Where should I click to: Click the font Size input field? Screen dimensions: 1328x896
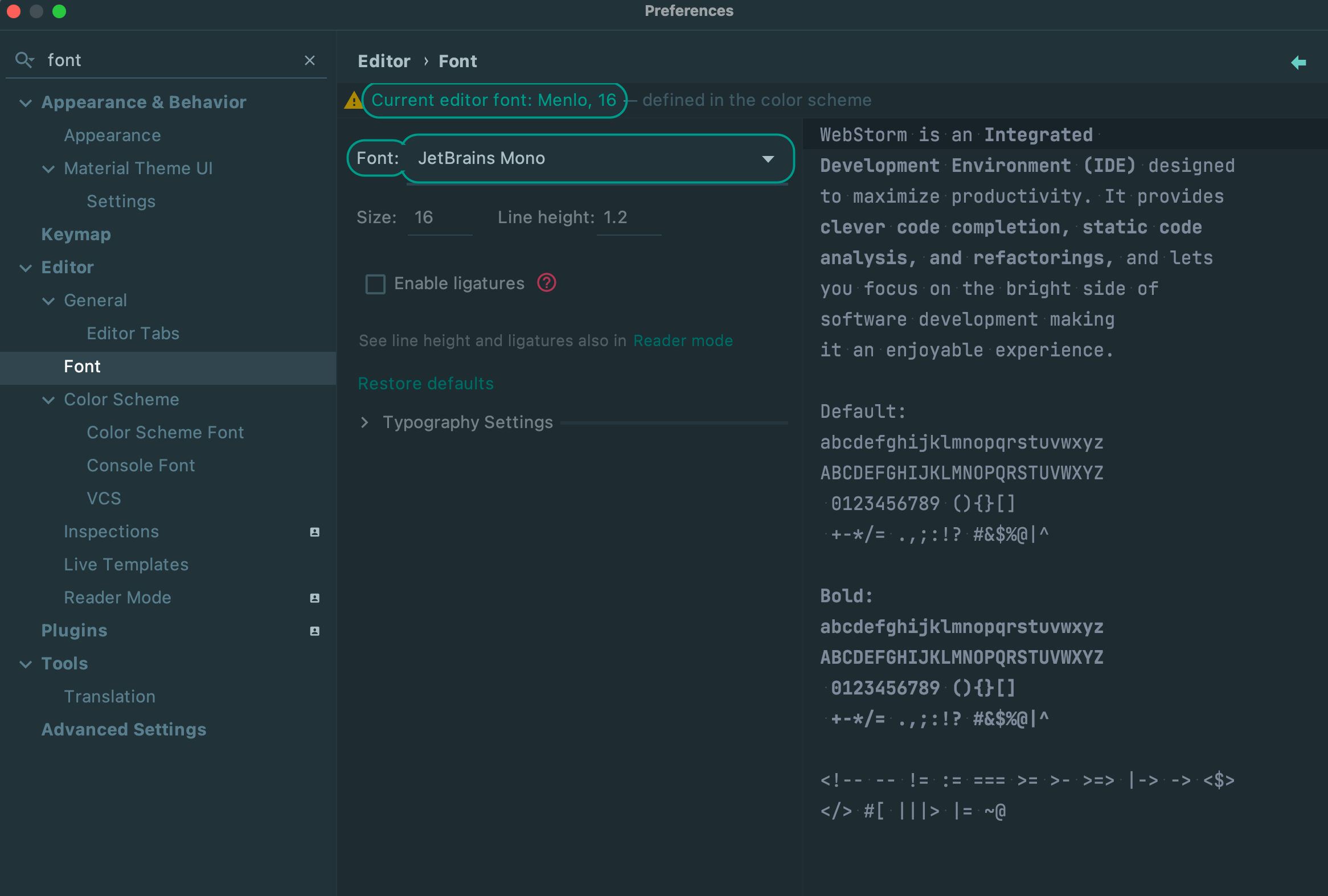click(x=440, y=217)
